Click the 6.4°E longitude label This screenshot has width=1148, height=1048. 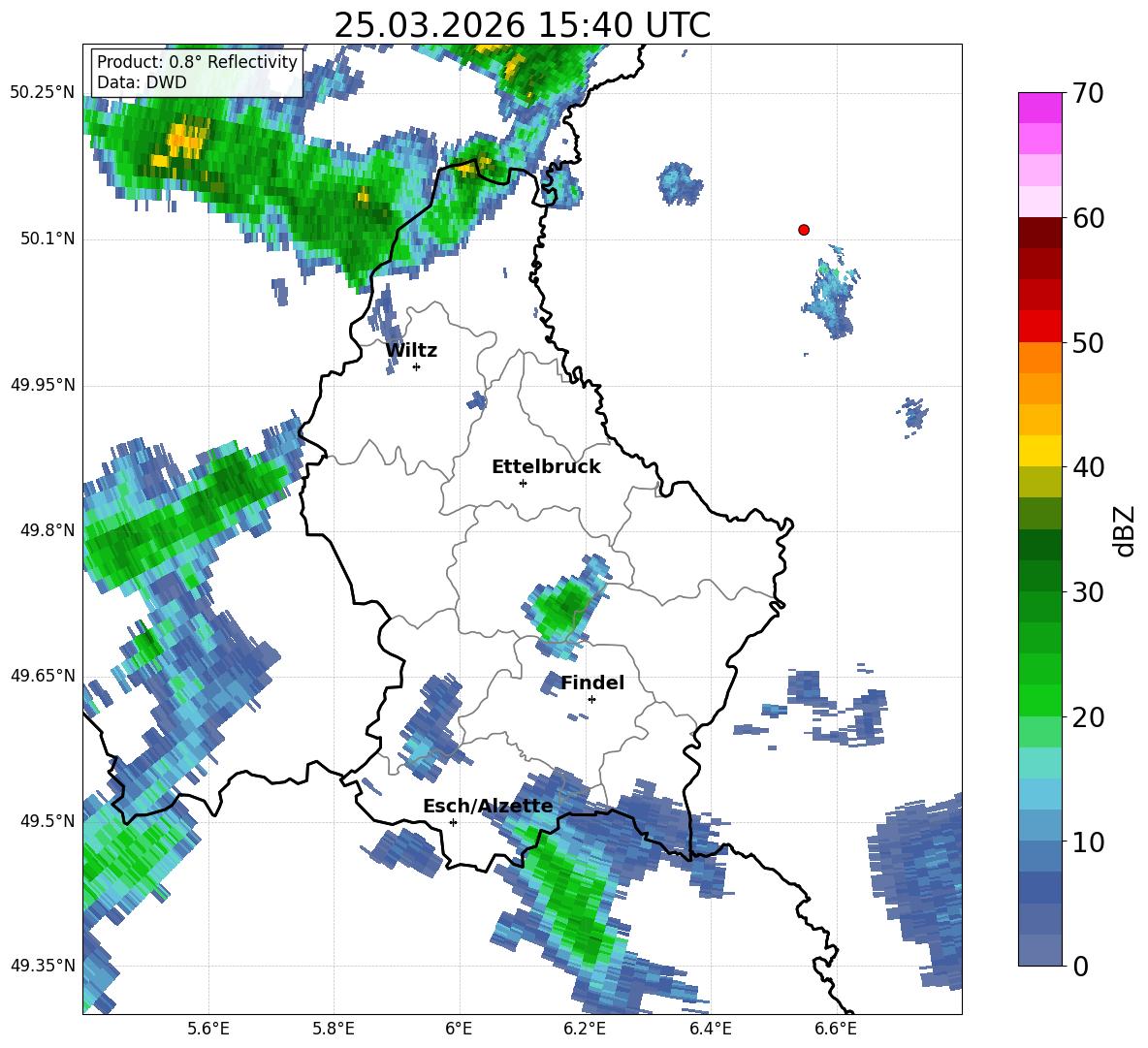[x=710, y=1029]
